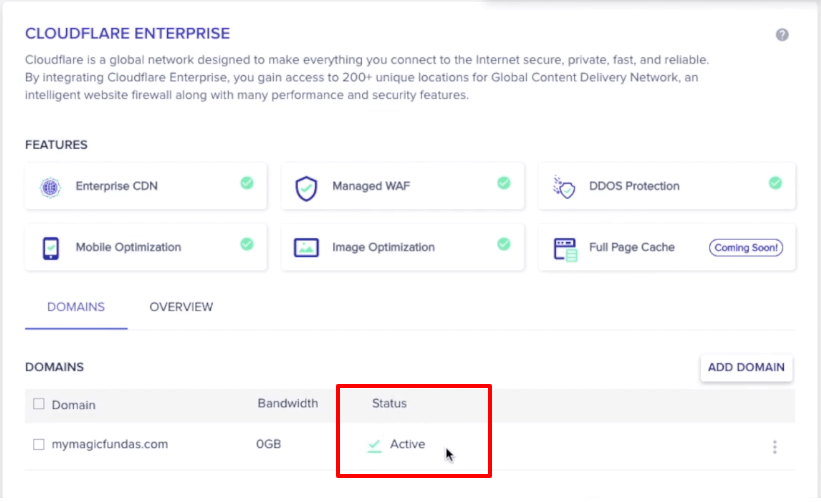Click the Managed WAF shield icon
The image size is (821, 502).
click(x=306, y=188)
